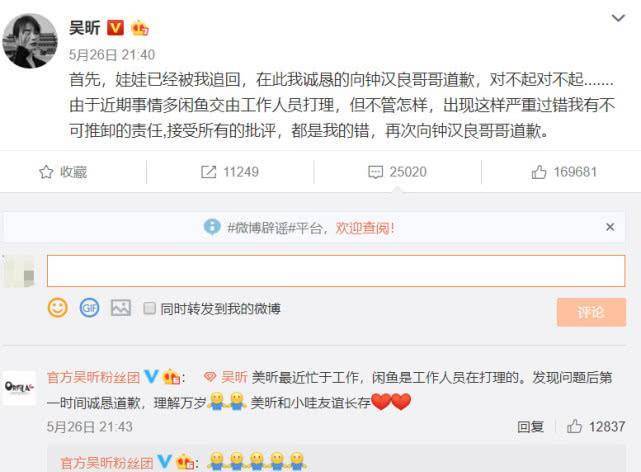Viewport: 641px width, 472px height.
Task: Enable 同时转发到我的微博 checkbox
Action: pos(150,308)
